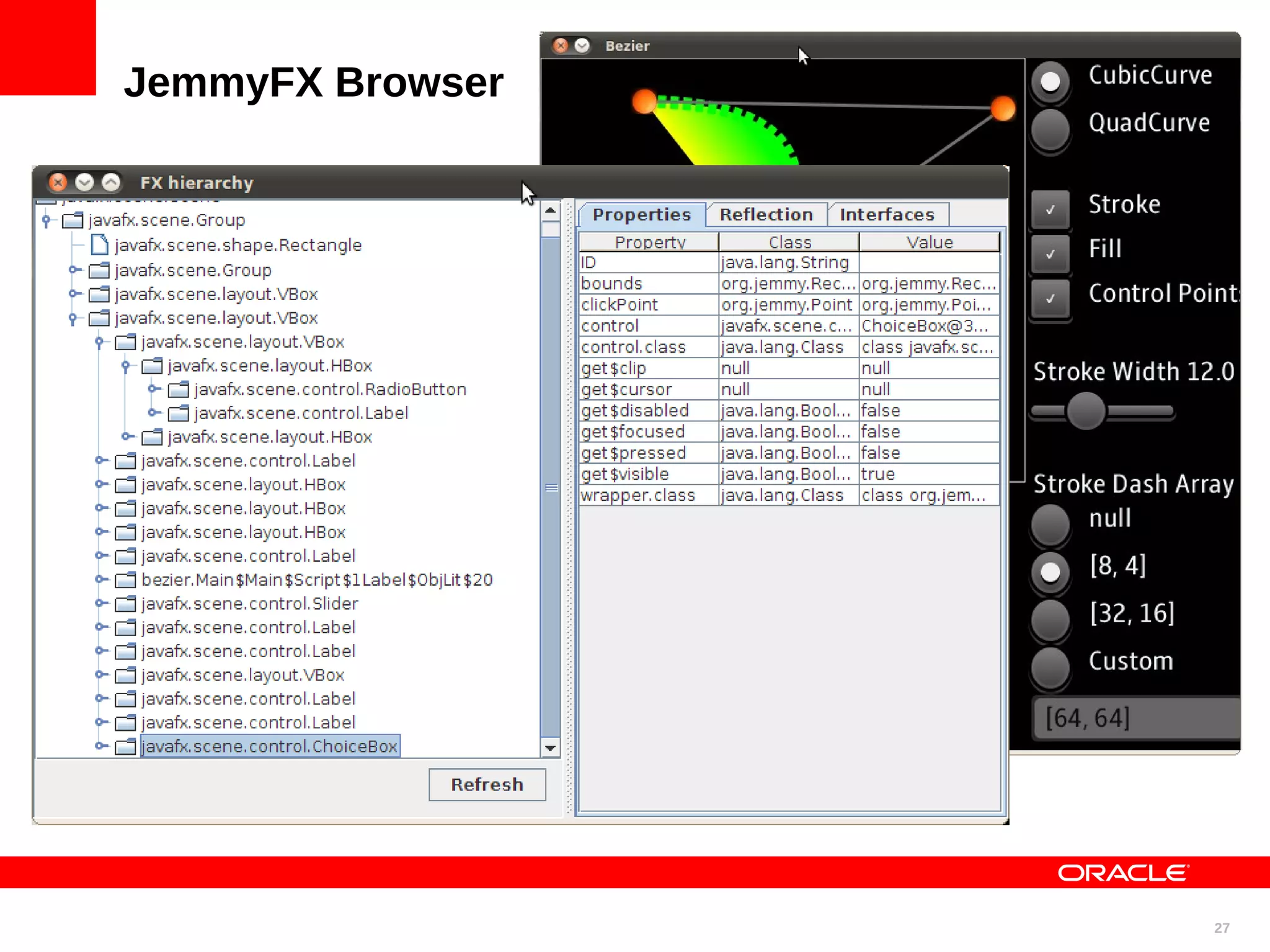This screenshot has width=1270, height=952.
Task: Open the Interfaces tab
Action: (x=887, y=214)
